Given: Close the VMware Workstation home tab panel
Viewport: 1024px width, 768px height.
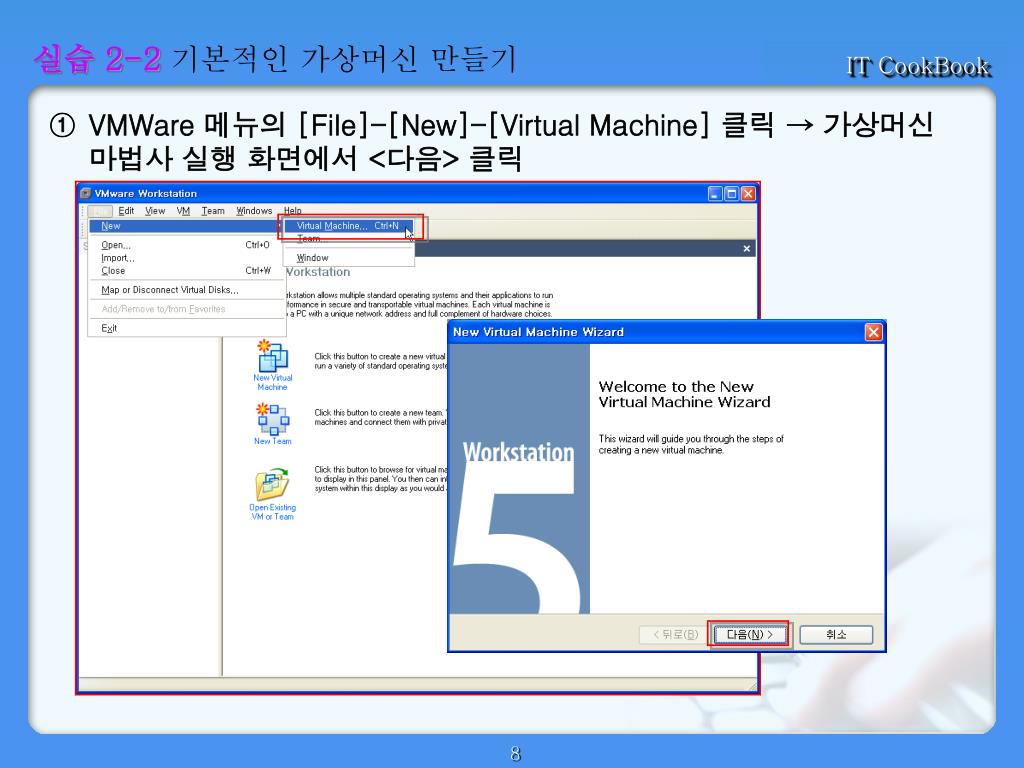Looking at the screenshot, I should [x=746, y=249].
